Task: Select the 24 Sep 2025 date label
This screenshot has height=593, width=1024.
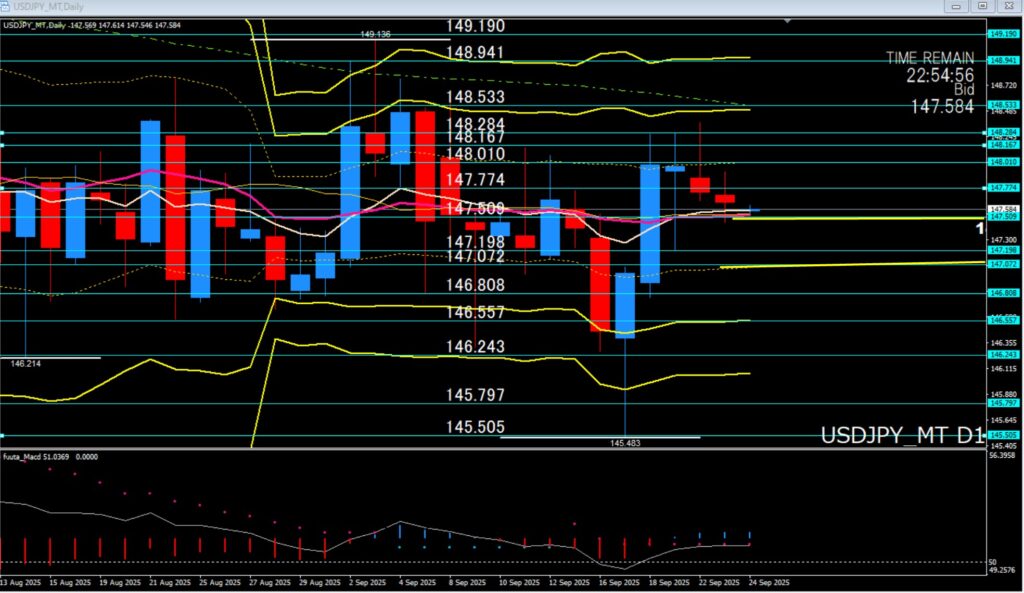Action: (769, 582)
